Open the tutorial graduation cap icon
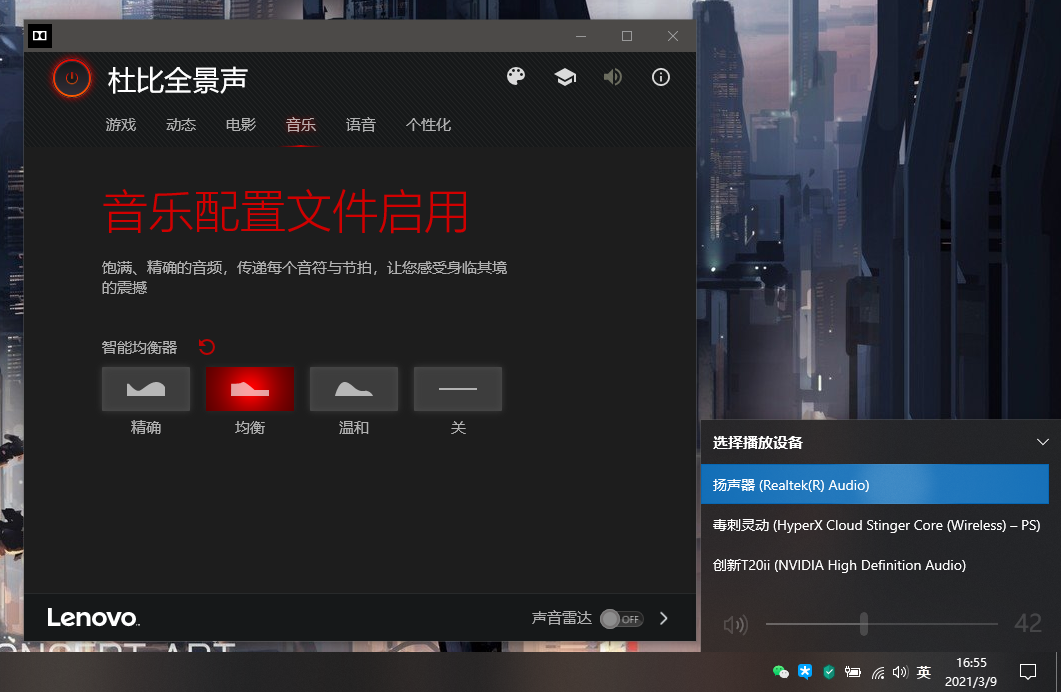Screen dimensions: 1061x692 coord(565,77)
